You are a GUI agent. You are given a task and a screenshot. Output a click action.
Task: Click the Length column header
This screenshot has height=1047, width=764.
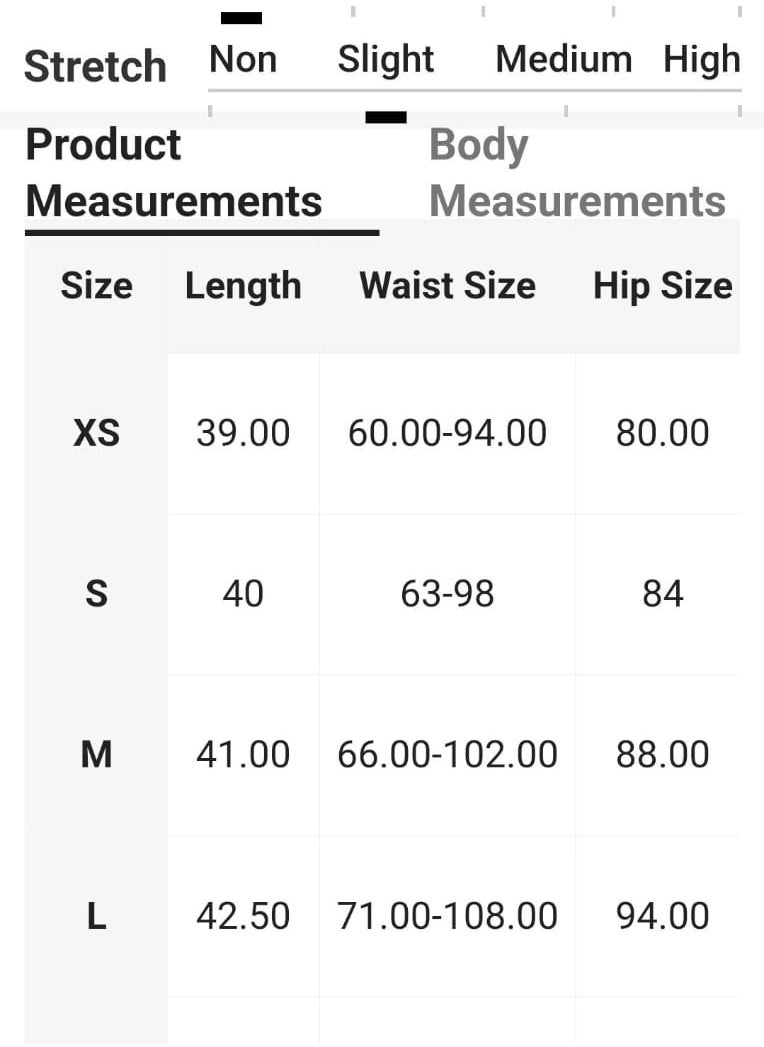click(243, 287)
